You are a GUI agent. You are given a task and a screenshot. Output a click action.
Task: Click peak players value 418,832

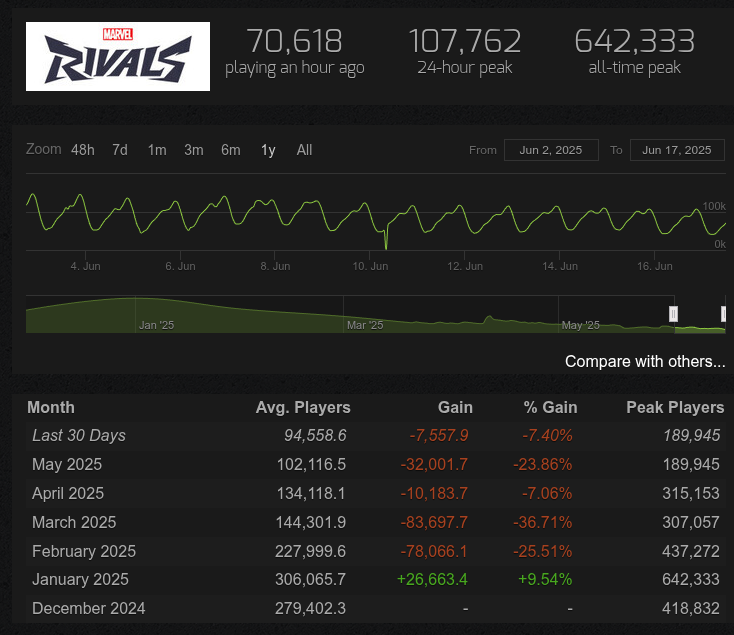[691, 609]
